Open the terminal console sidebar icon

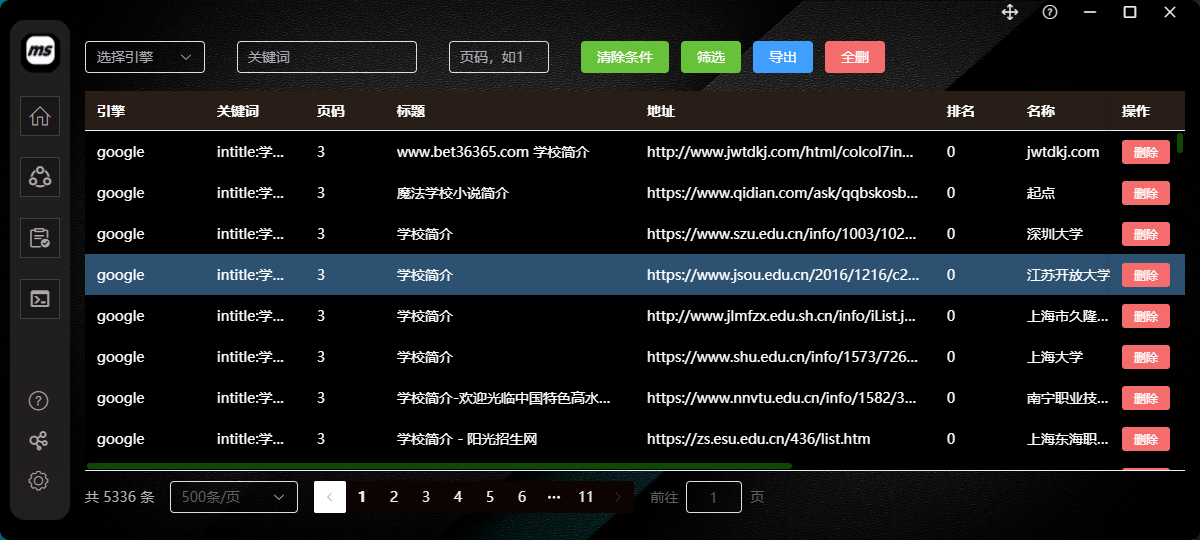40,298
